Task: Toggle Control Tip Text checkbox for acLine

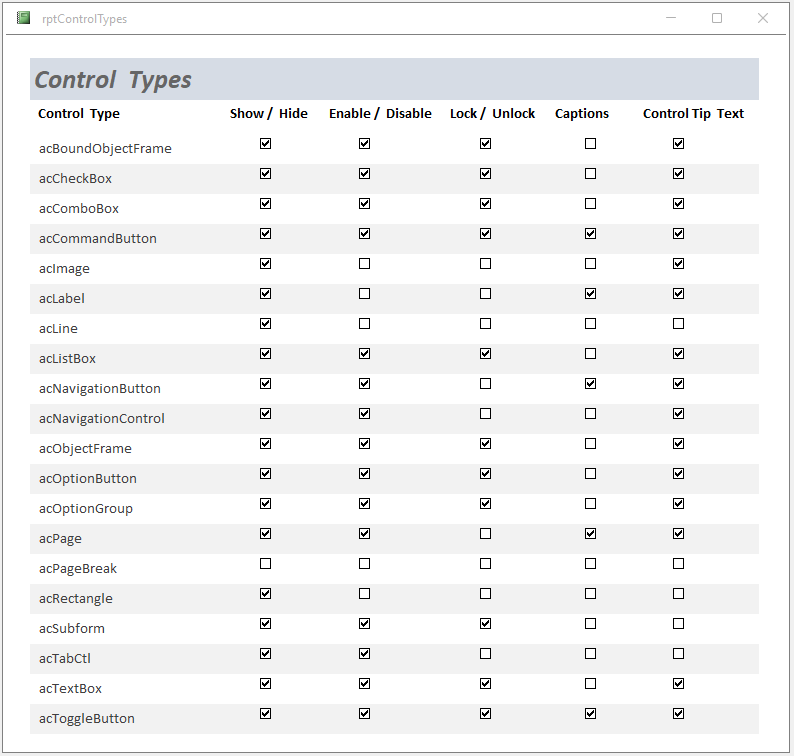Action: coord(678,323)
